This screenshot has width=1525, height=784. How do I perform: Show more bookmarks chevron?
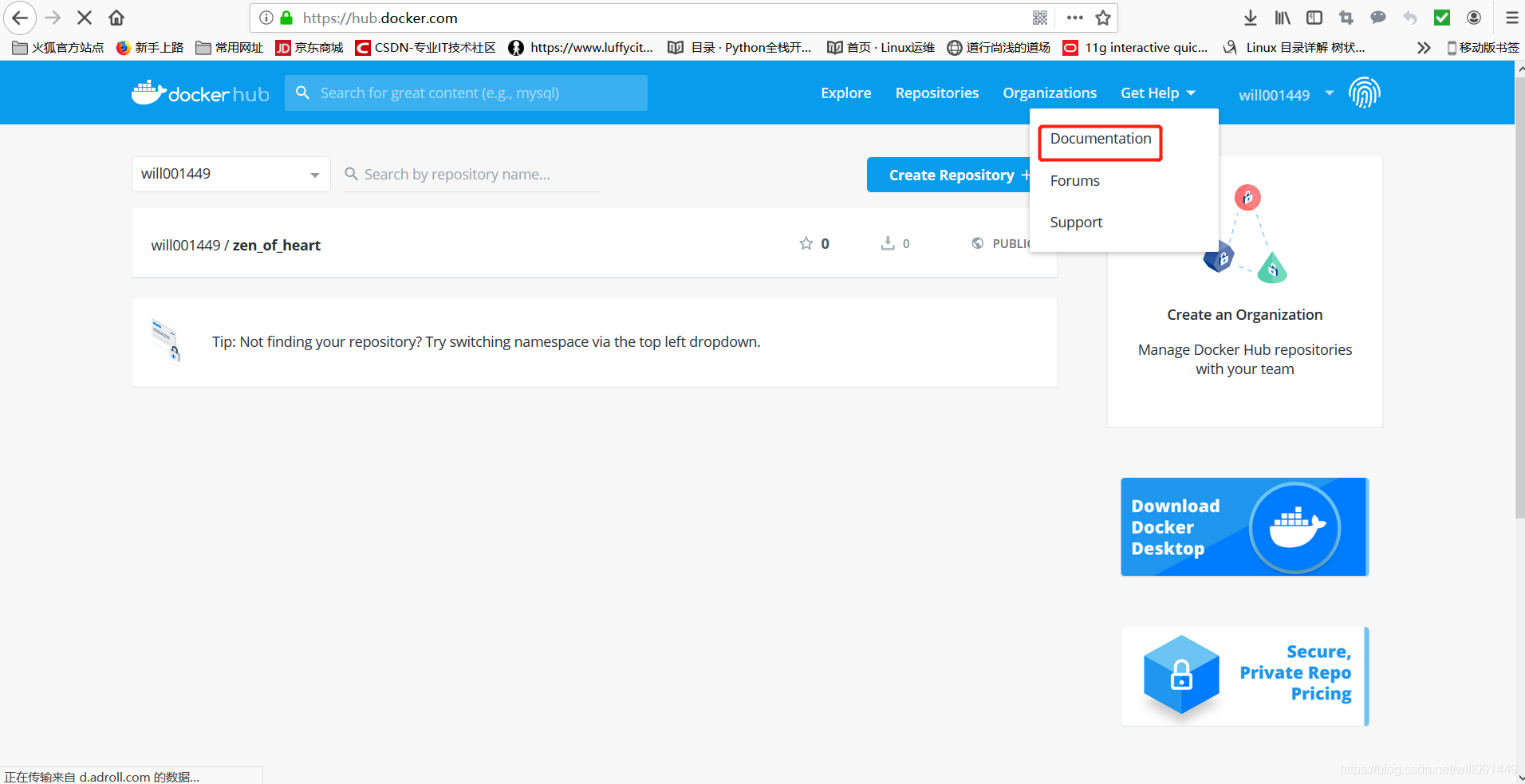point(1424,48)
